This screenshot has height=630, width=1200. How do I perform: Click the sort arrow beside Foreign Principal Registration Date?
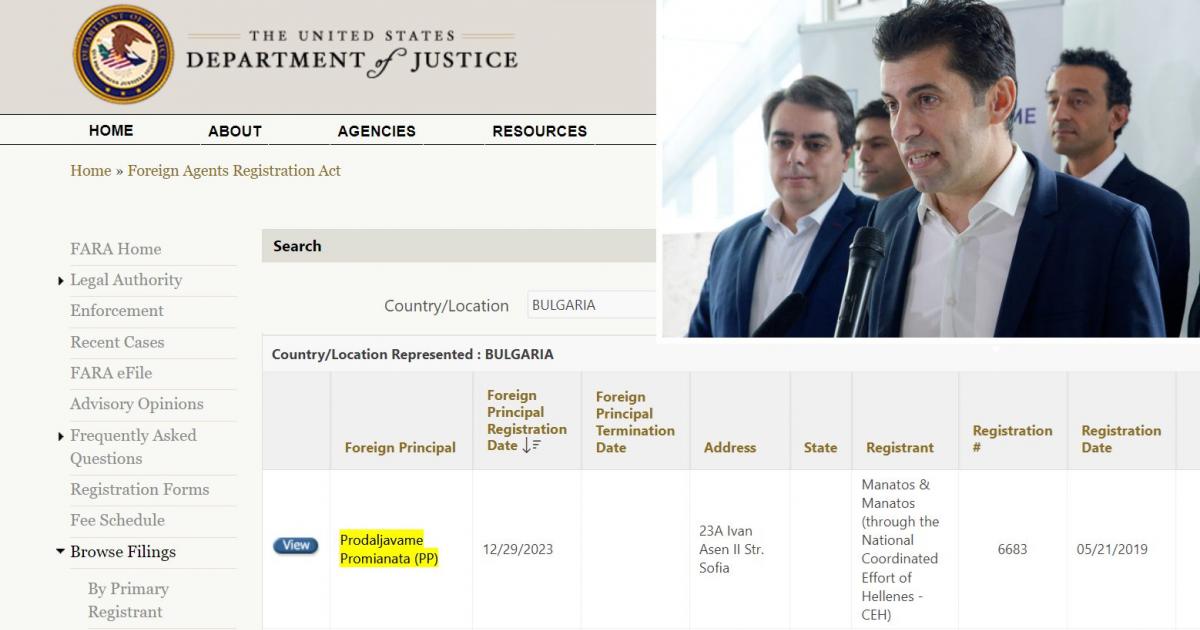tap(531, 446)
